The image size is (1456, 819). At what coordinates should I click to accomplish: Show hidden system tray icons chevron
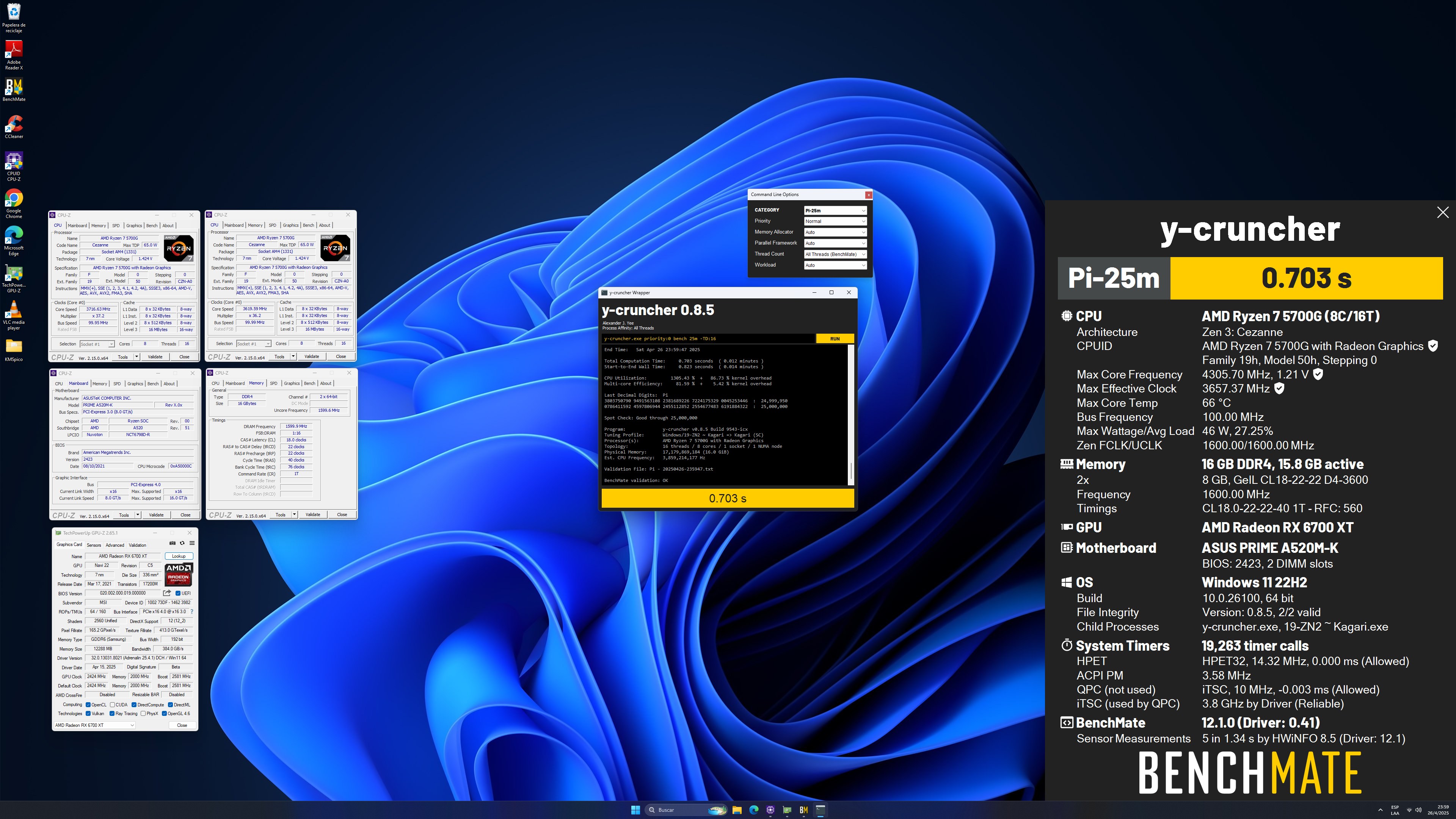point(1380,810)
